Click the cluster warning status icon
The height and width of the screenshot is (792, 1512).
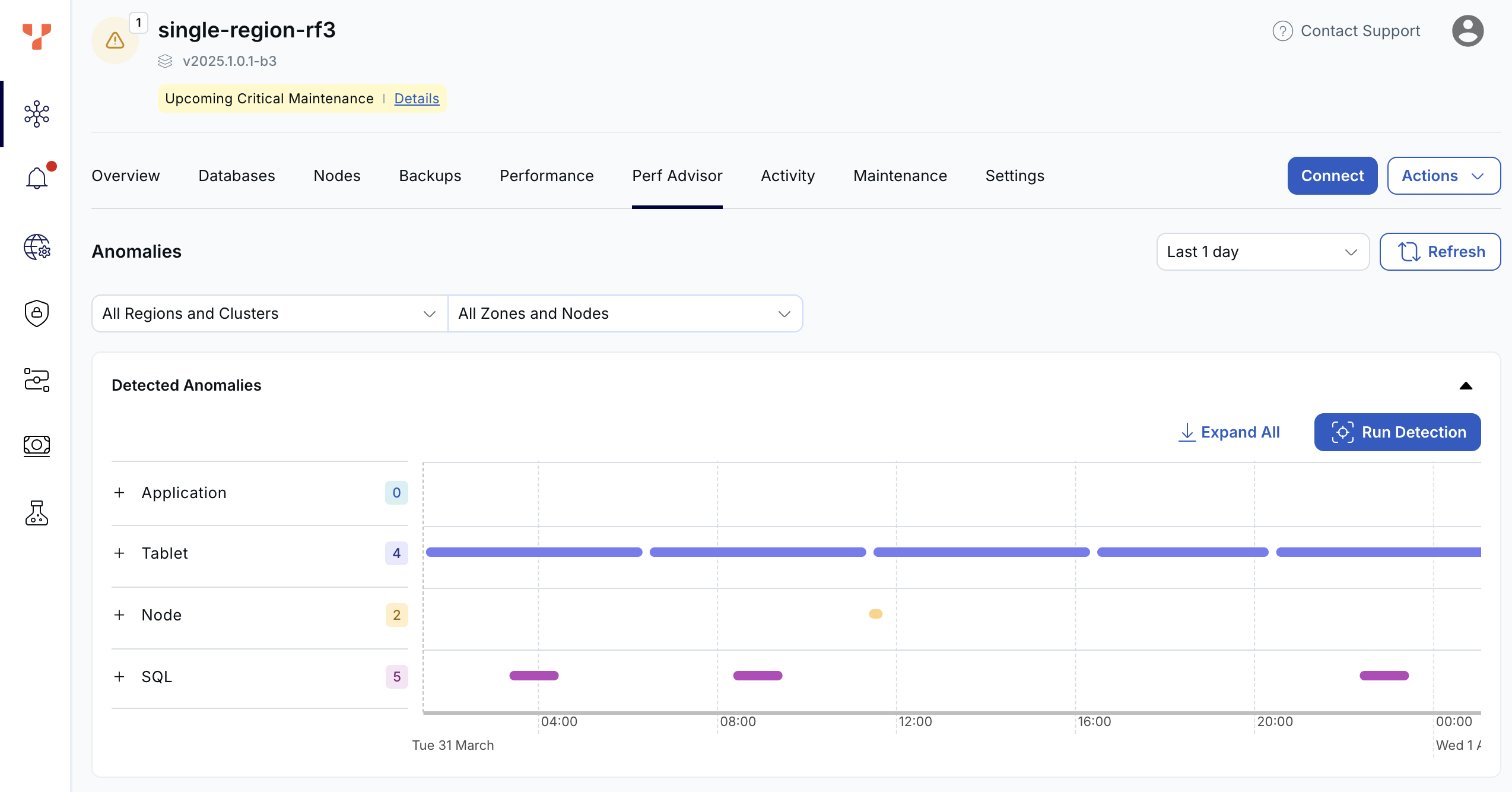pyautogui.click(x=115, y=40)
